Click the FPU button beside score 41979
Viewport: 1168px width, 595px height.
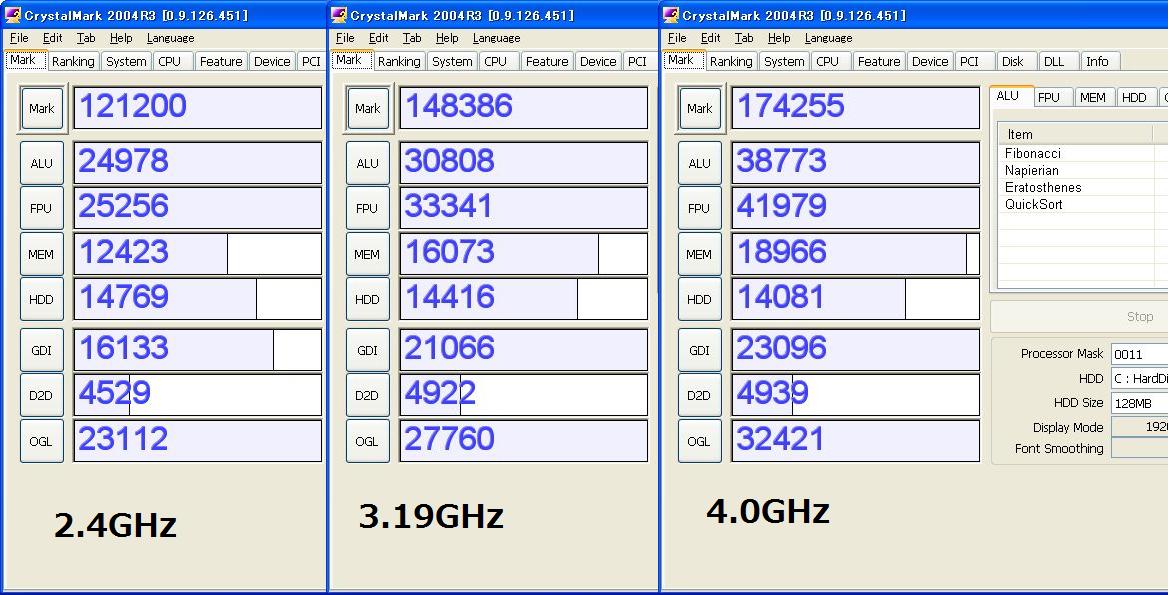[x=699, y=209]
